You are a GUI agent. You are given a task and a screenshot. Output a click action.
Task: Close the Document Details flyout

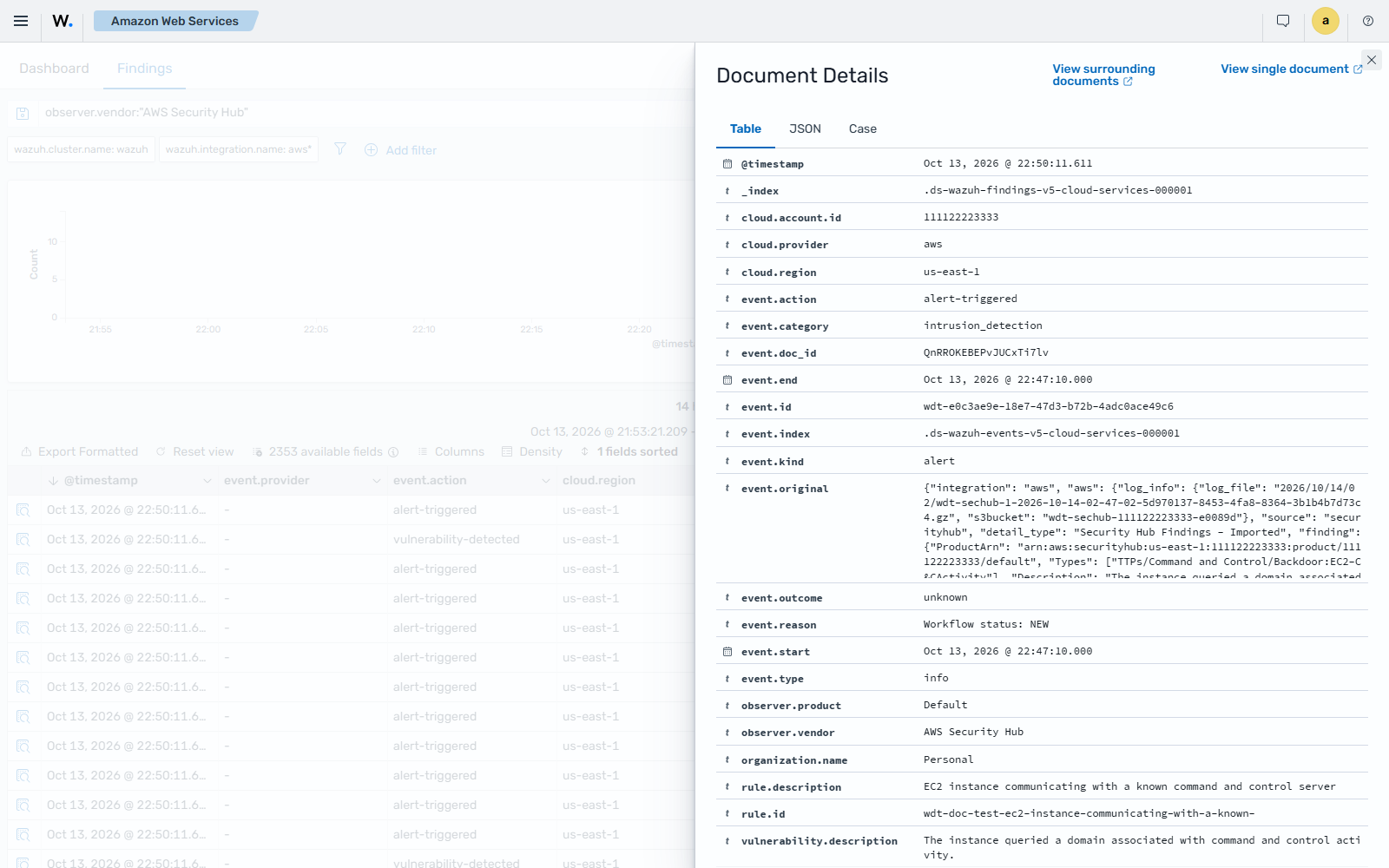pyautogui.click(x=1372, y=60)
